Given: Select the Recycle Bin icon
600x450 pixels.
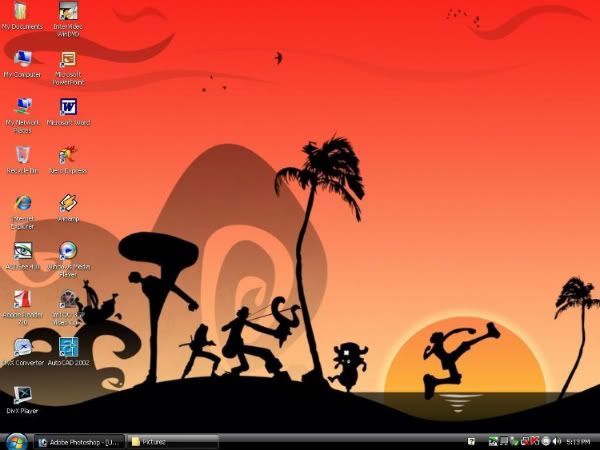Looking at the screenshot, I should 23,160.
